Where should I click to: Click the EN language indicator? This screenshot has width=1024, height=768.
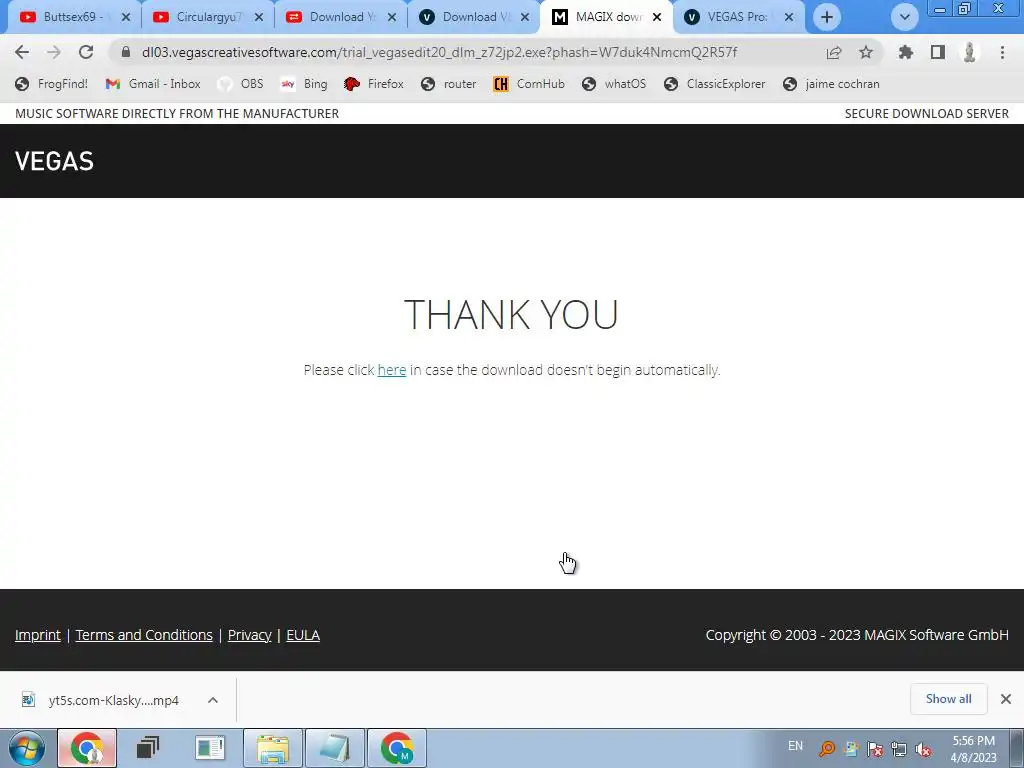[x=795, y=746]
